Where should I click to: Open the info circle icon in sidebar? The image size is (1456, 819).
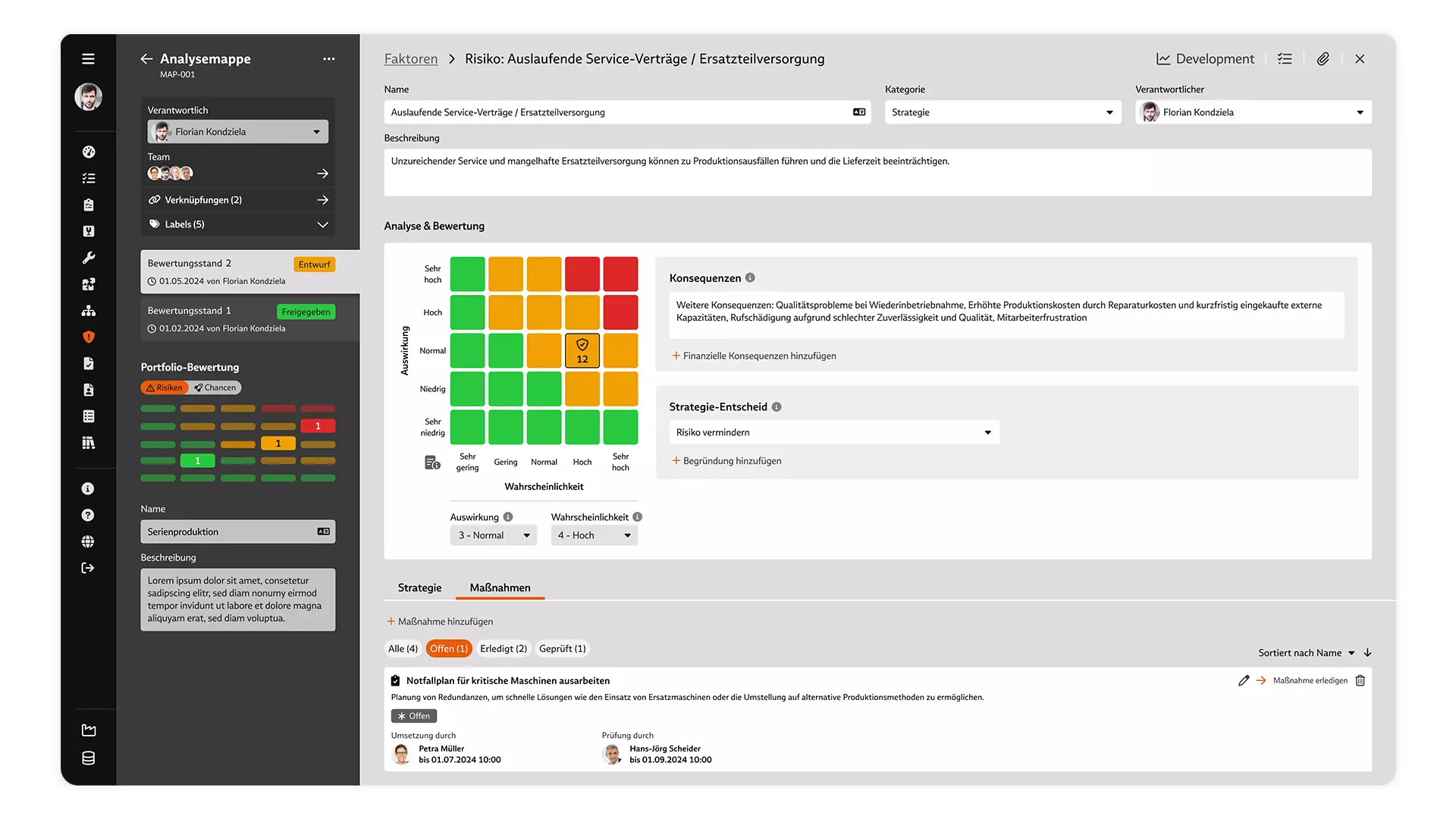[x=88, y=488]
